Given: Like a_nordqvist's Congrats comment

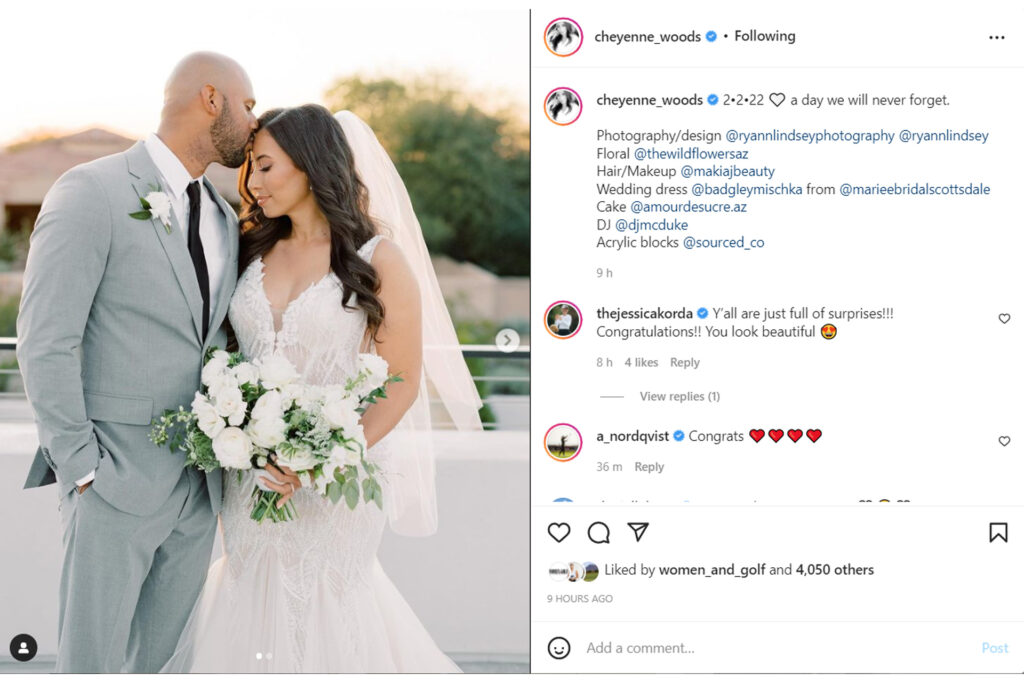Looking at the screenshot, I should coord(1004,441).
